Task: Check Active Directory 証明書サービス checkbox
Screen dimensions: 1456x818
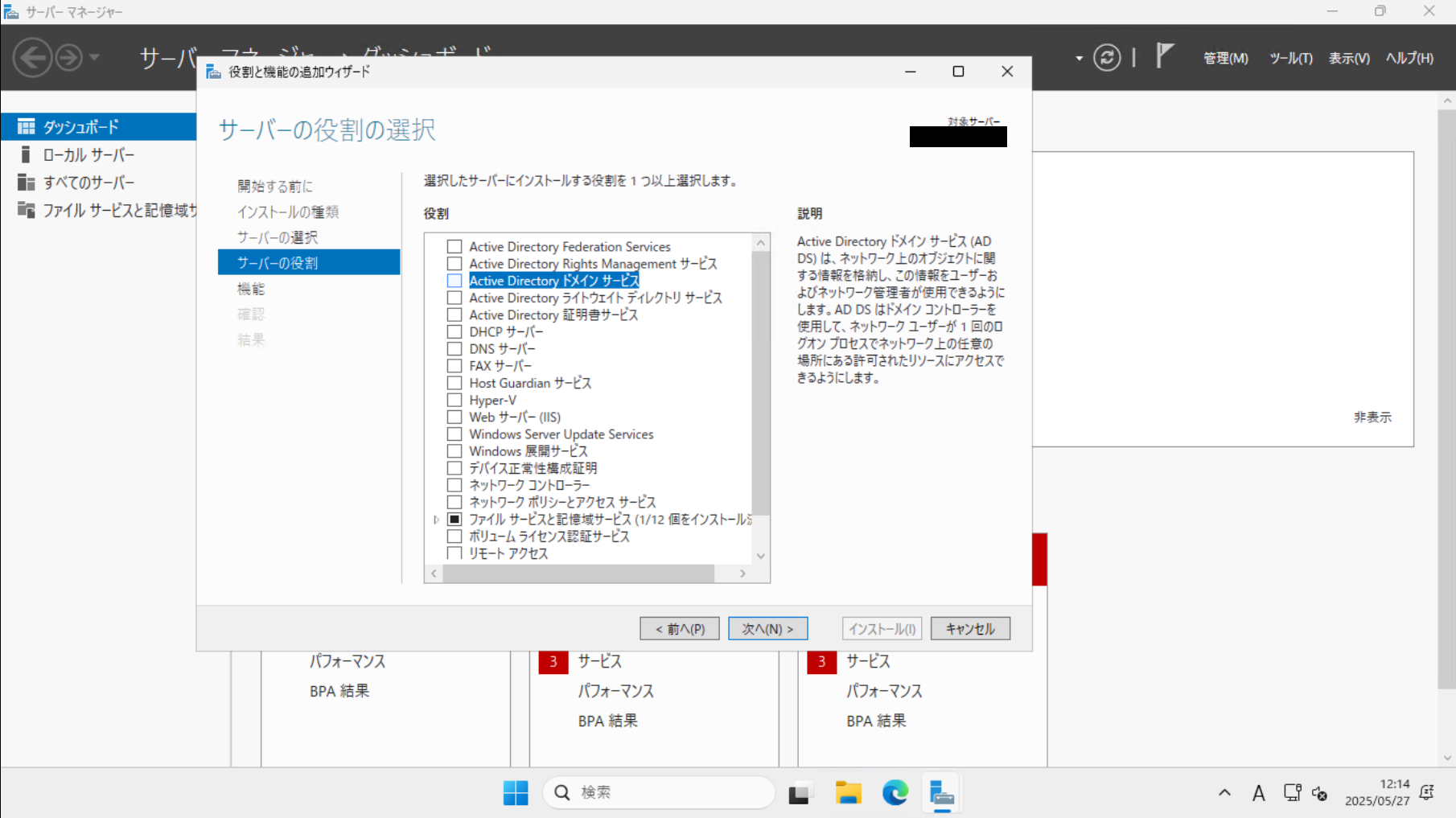Action: [454, 314]
